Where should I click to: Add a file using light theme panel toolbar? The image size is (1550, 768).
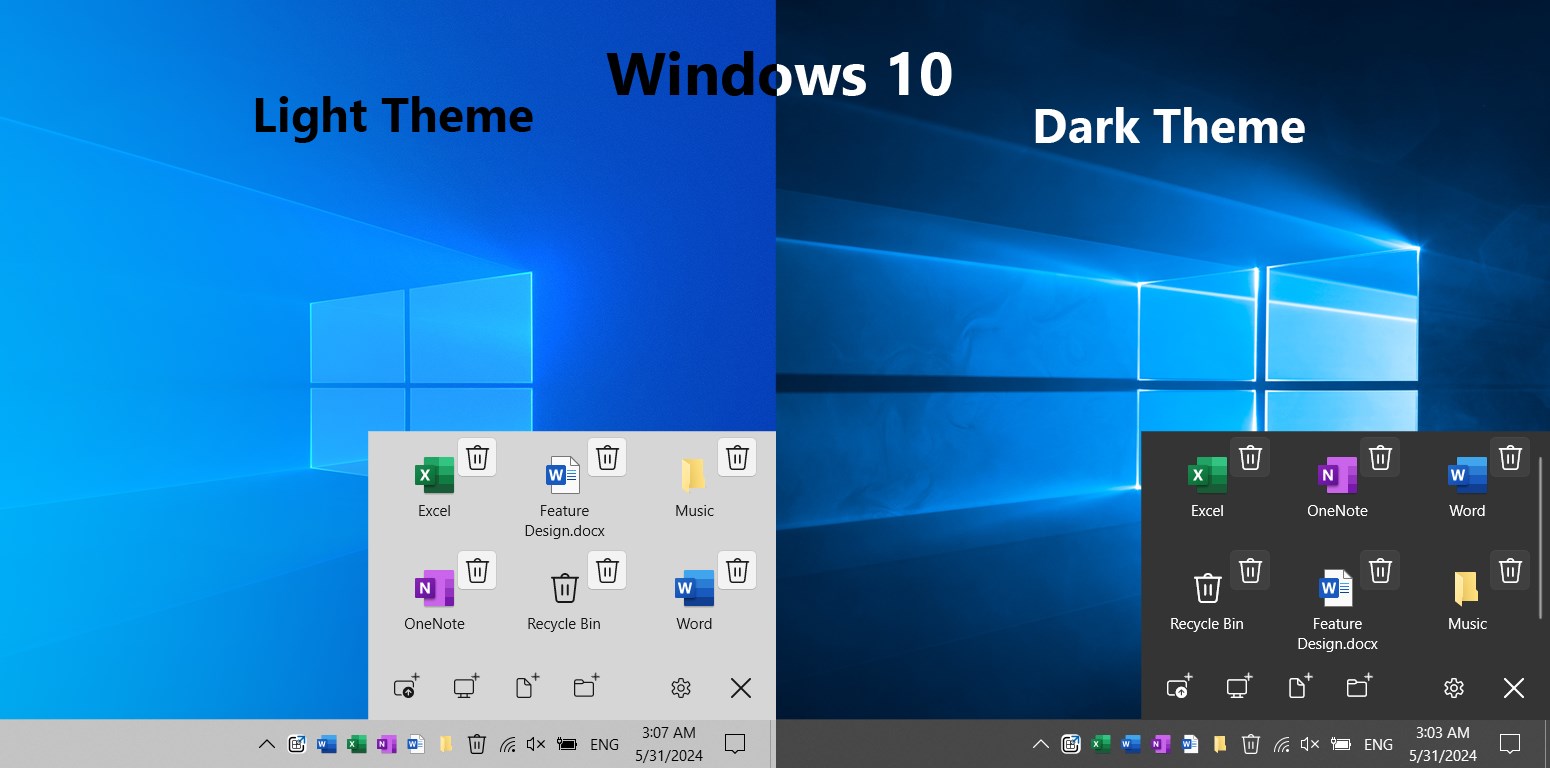[x=526, y=687]
